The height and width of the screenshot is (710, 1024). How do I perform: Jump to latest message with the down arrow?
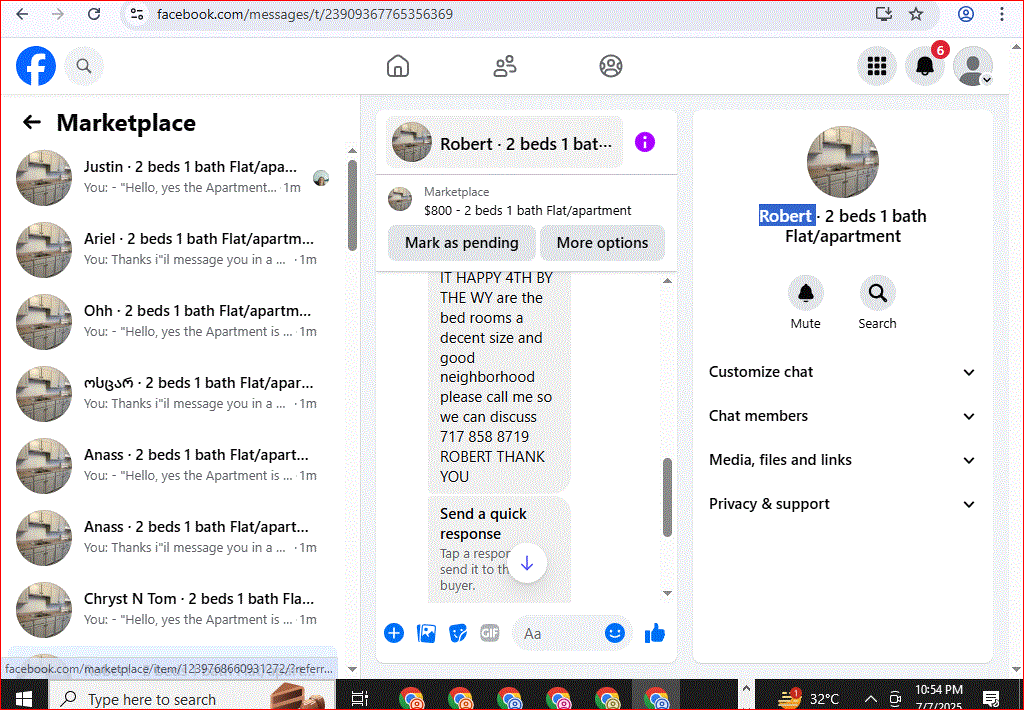pos(527,563)
